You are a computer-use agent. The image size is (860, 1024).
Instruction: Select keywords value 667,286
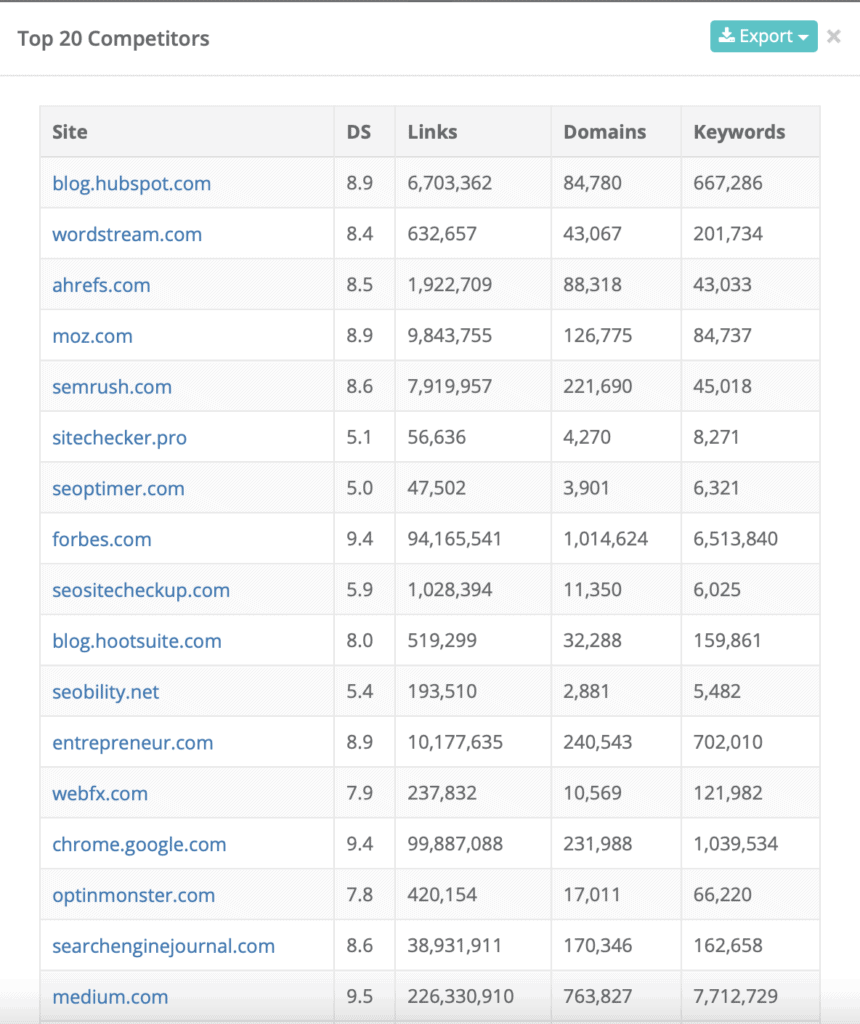[x=727, y=183]
